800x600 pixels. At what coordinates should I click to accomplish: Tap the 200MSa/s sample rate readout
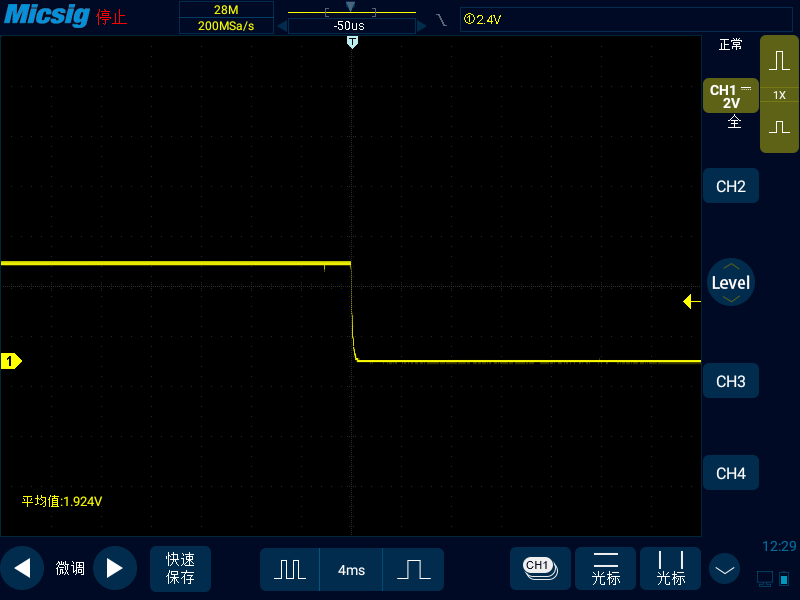coord(226,26)
